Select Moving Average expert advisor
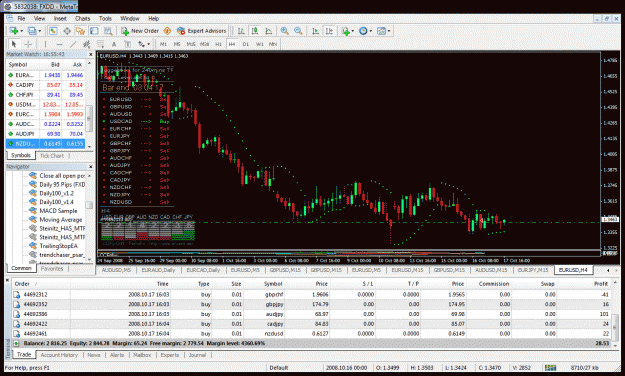The image size is (625, 376). 61,219
